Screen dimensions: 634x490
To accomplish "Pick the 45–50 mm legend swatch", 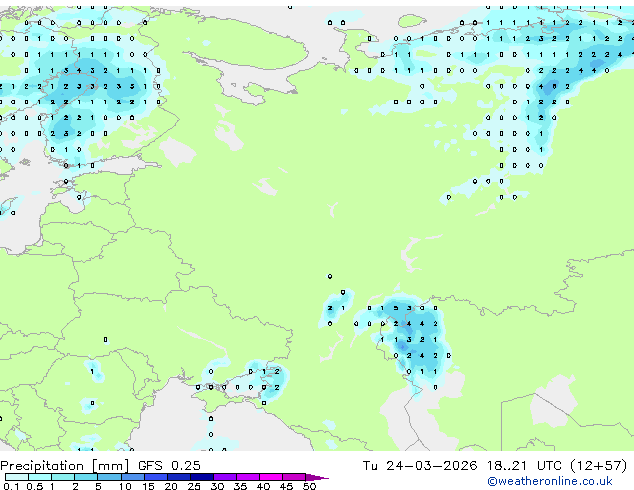I will (x=294, y=477).
